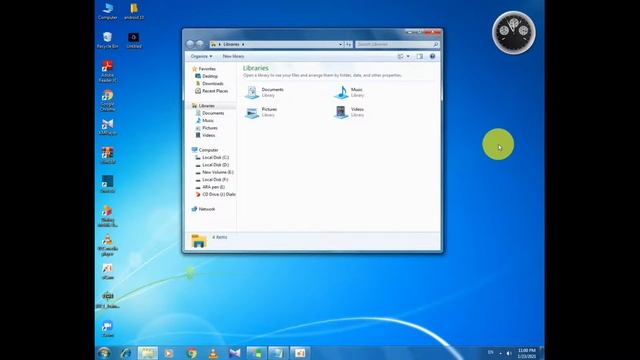
Task: Click the VLC cone on the taskbar
Action: (213, 353)
